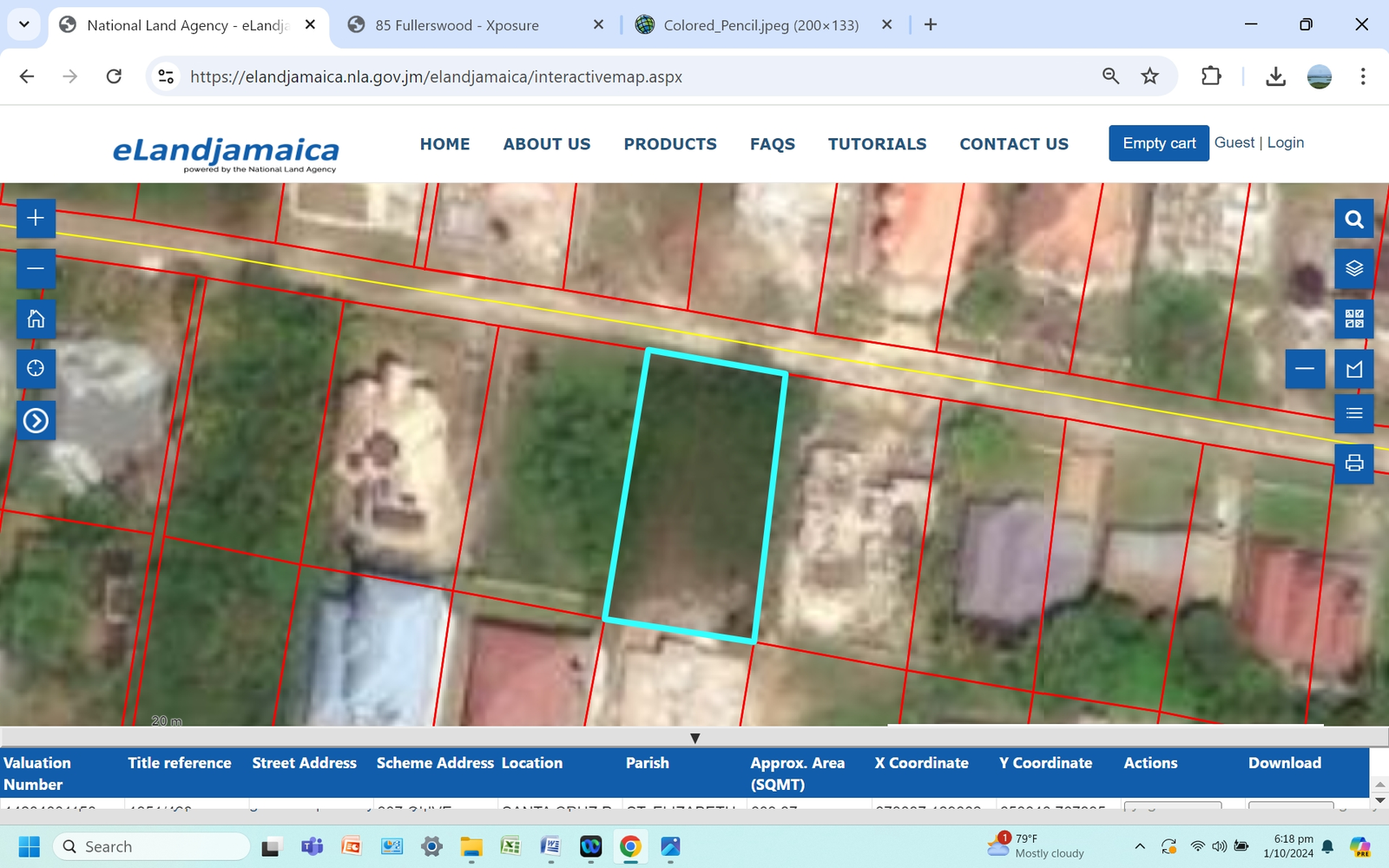Click the Empty cart button
Screen dimensions: 1389x868
(1158, 142)
